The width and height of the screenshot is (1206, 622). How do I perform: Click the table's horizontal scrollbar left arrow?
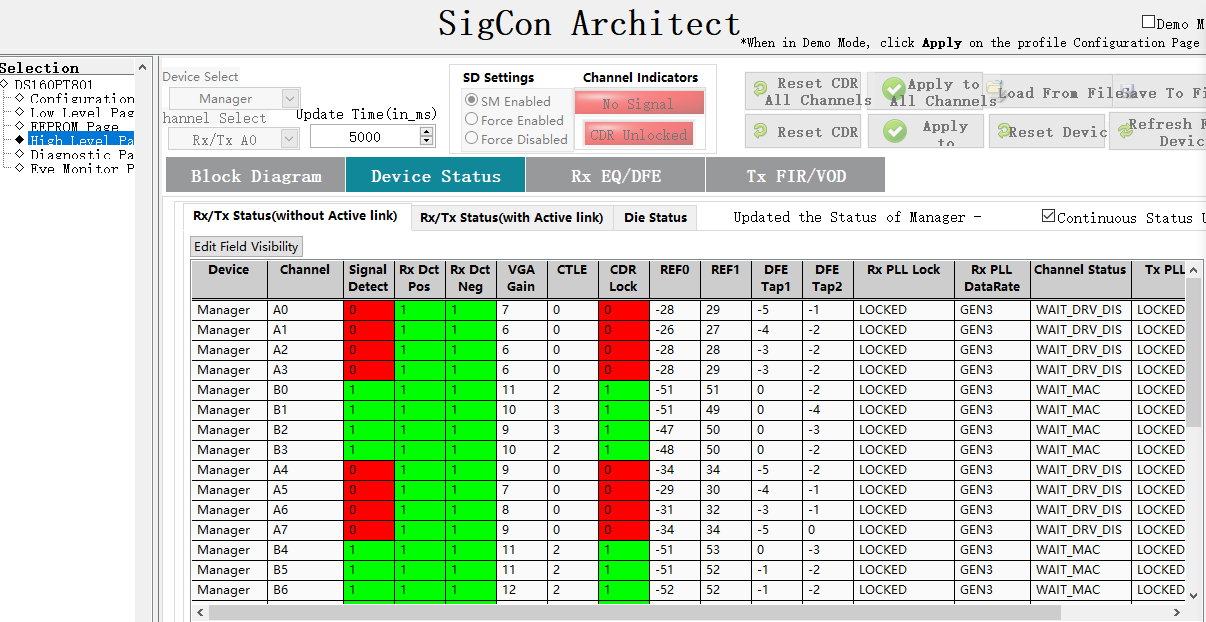click(x=201, y=612)
